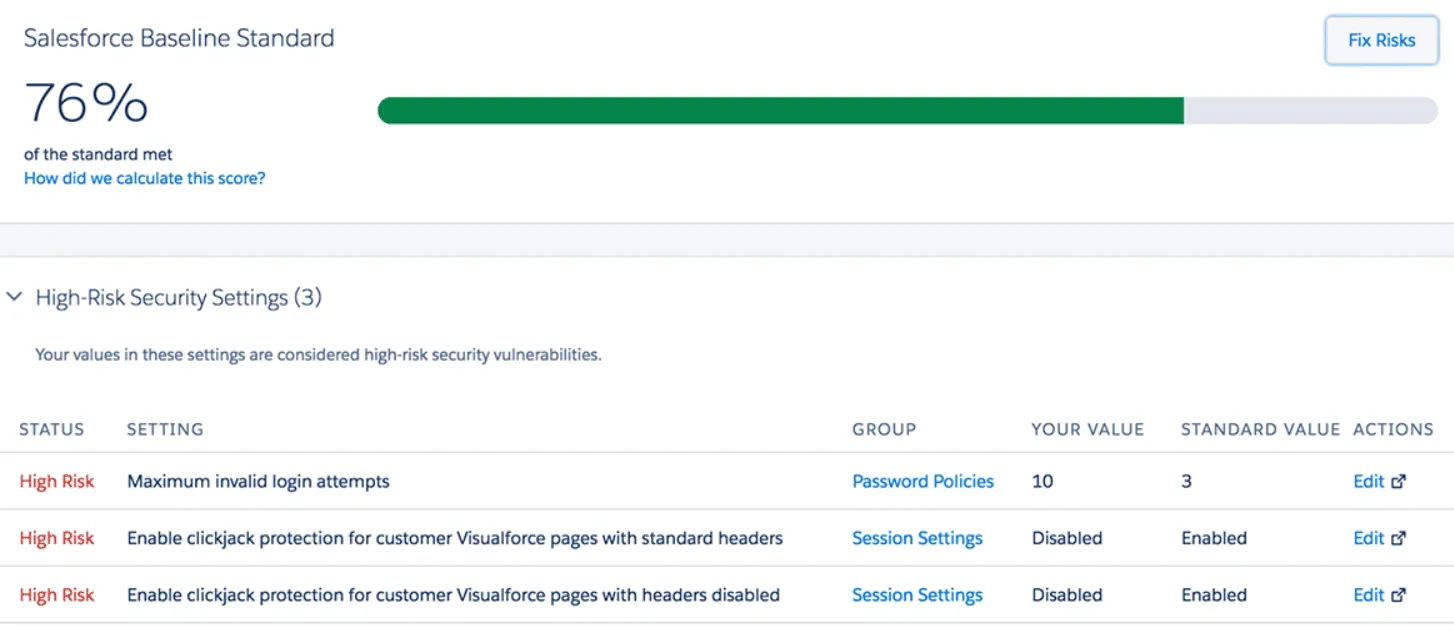
Task: Edit the clickjack protection with headers disabled setting
Action: (1368, 595)
